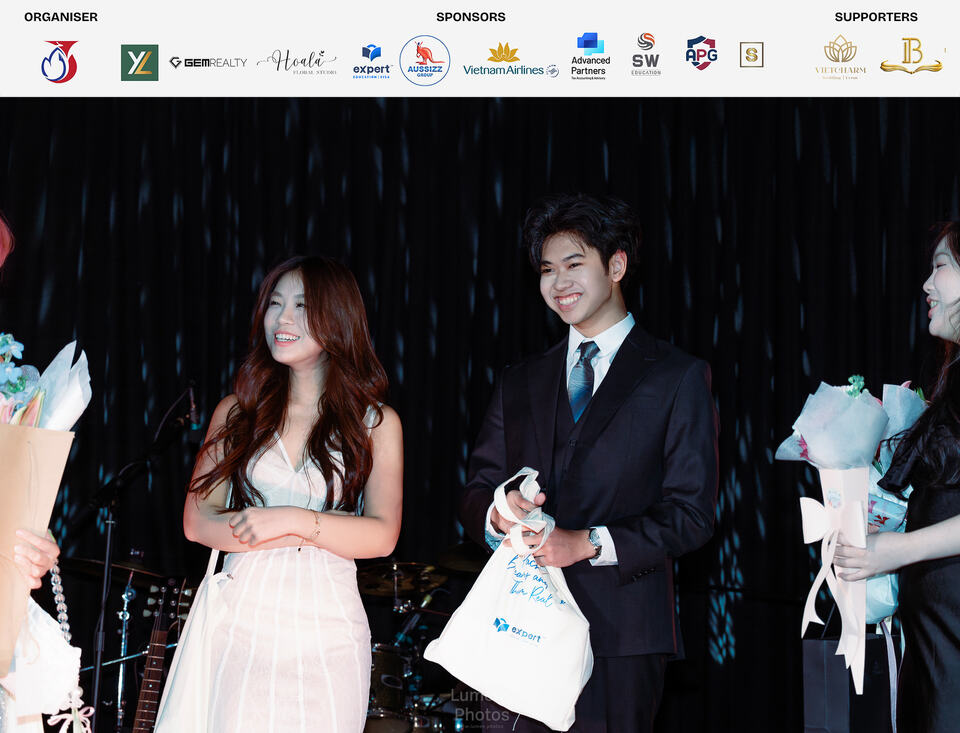Click the APG shield logo
Screen dimensions: 960x733
[702, 53]
